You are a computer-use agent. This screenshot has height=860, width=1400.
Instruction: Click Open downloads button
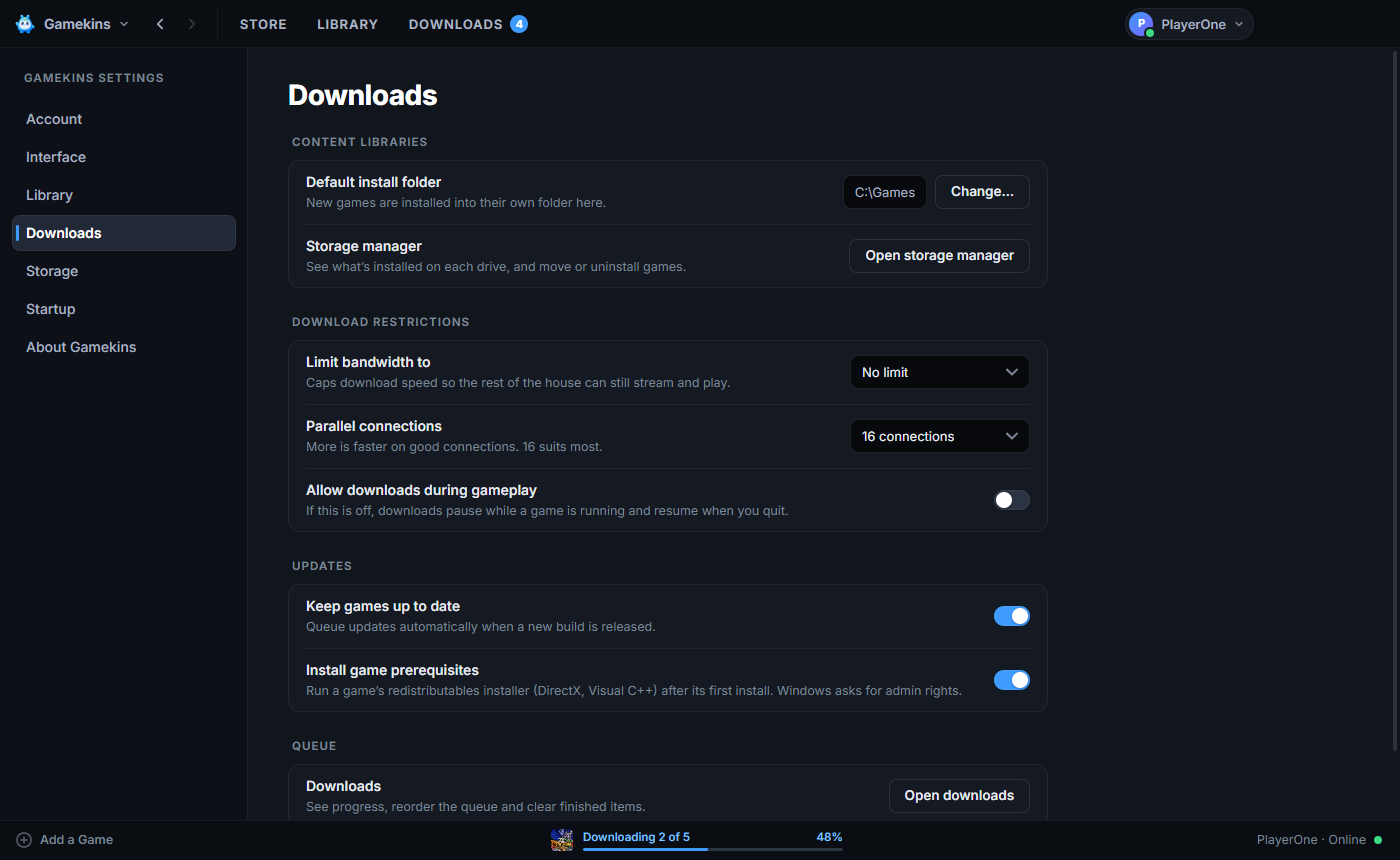click(x=959, y=796)
